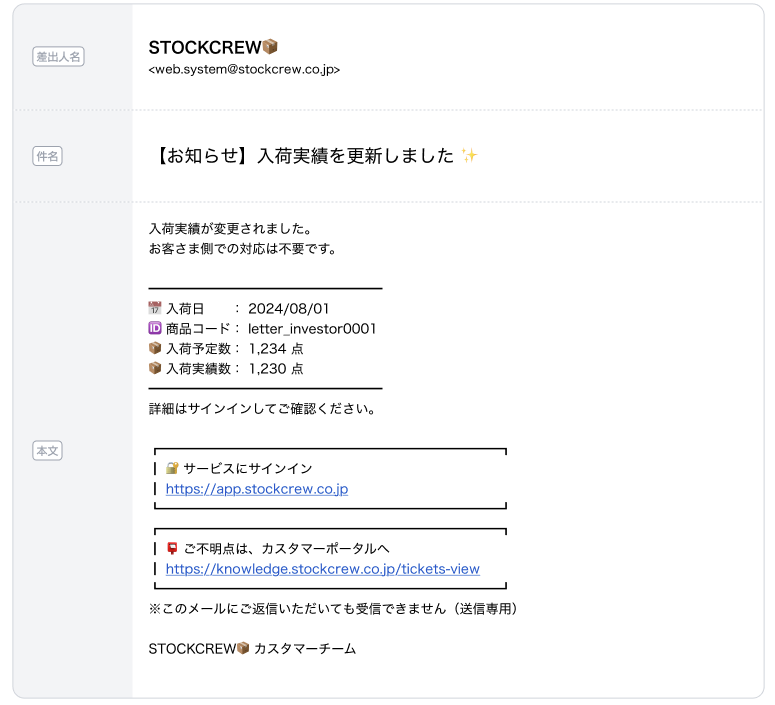
Task: Open the knowledge.stockcrew.co.jp tickets-view link
Action: click(322, 569)
